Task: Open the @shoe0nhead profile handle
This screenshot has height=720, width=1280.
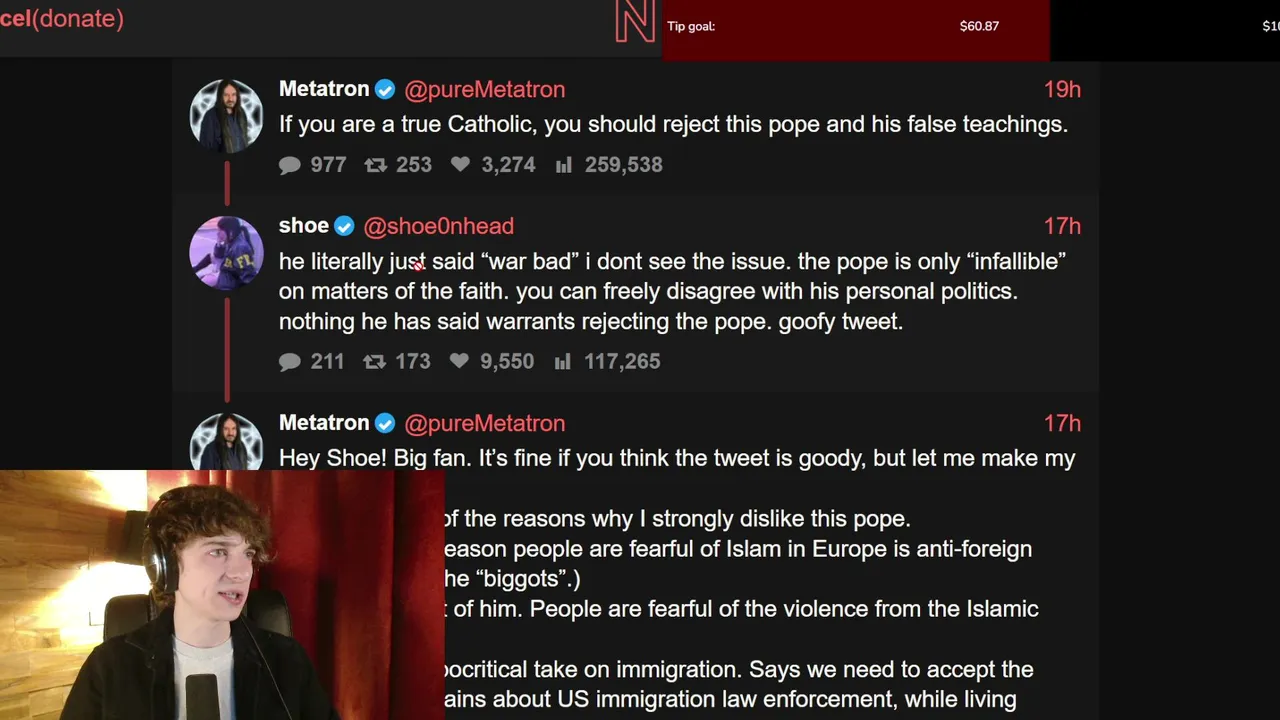Action: [x=439, y=227]
